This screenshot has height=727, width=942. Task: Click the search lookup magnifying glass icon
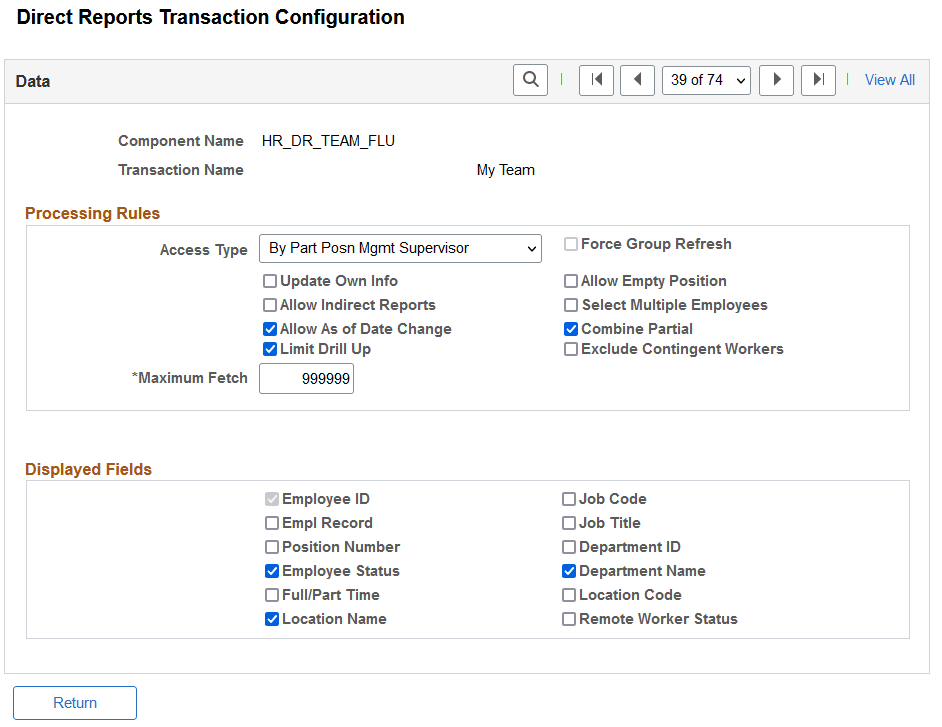point(530,79)
